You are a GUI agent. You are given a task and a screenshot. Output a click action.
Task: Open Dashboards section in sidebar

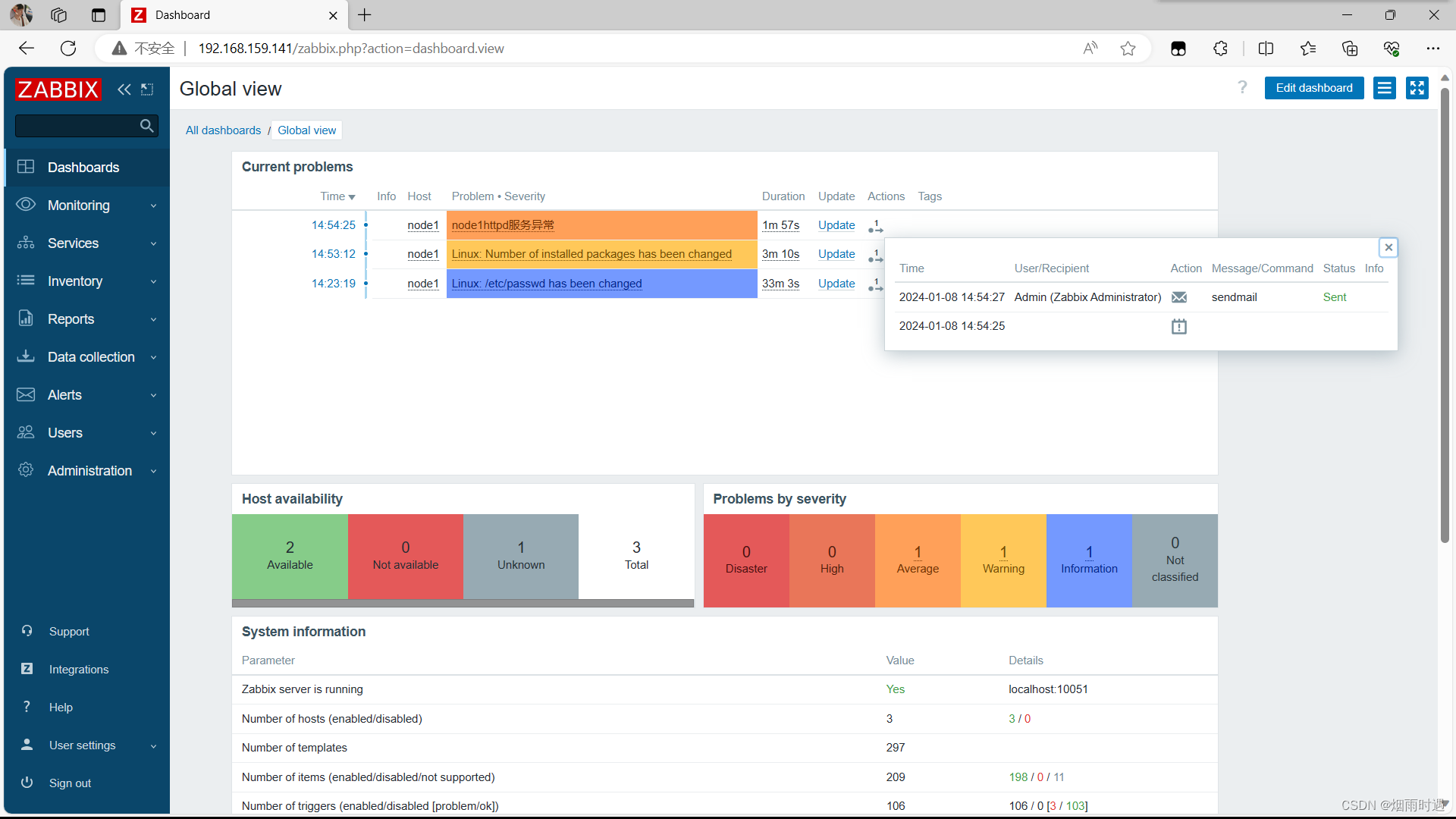tap(87, 168)
